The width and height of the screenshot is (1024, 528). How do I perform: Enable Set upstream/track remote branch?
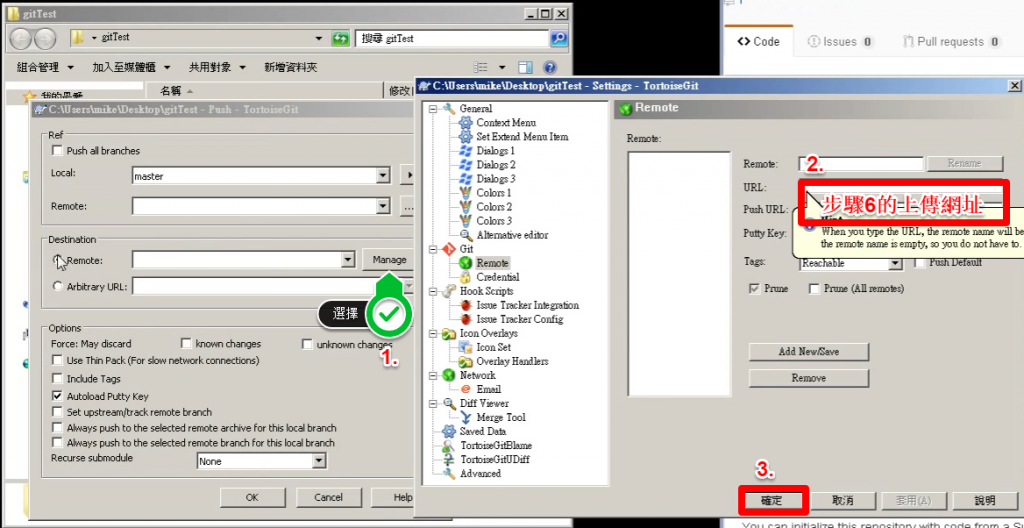point(57,412)
